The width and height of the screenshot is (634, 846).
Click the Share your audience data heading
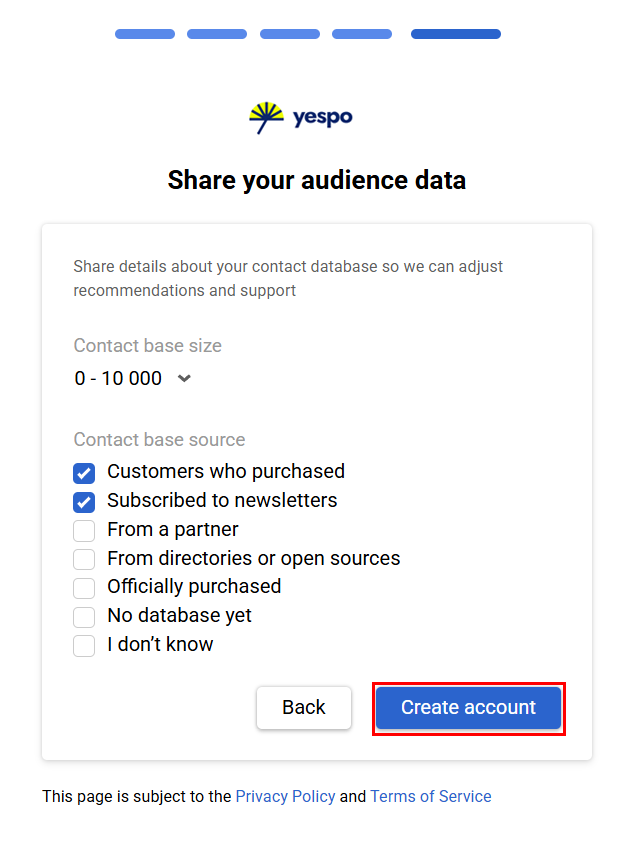point(317,180)
